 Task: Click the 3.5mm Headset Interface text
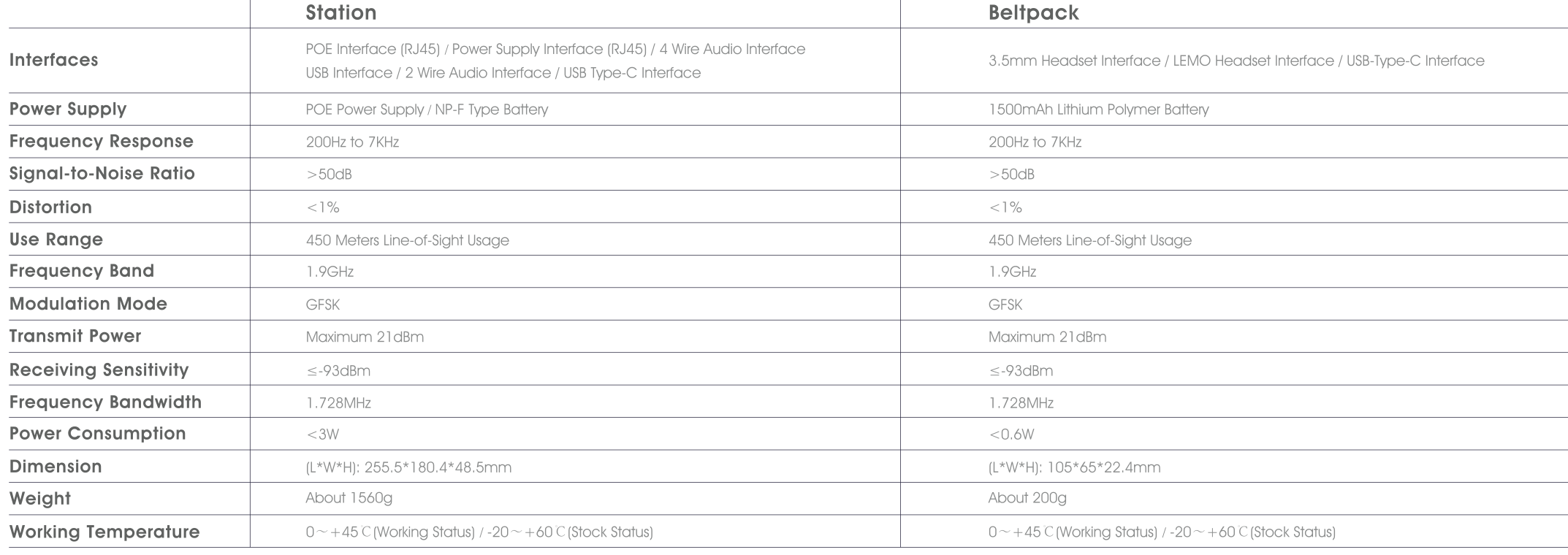click(x=1074, y=61)
